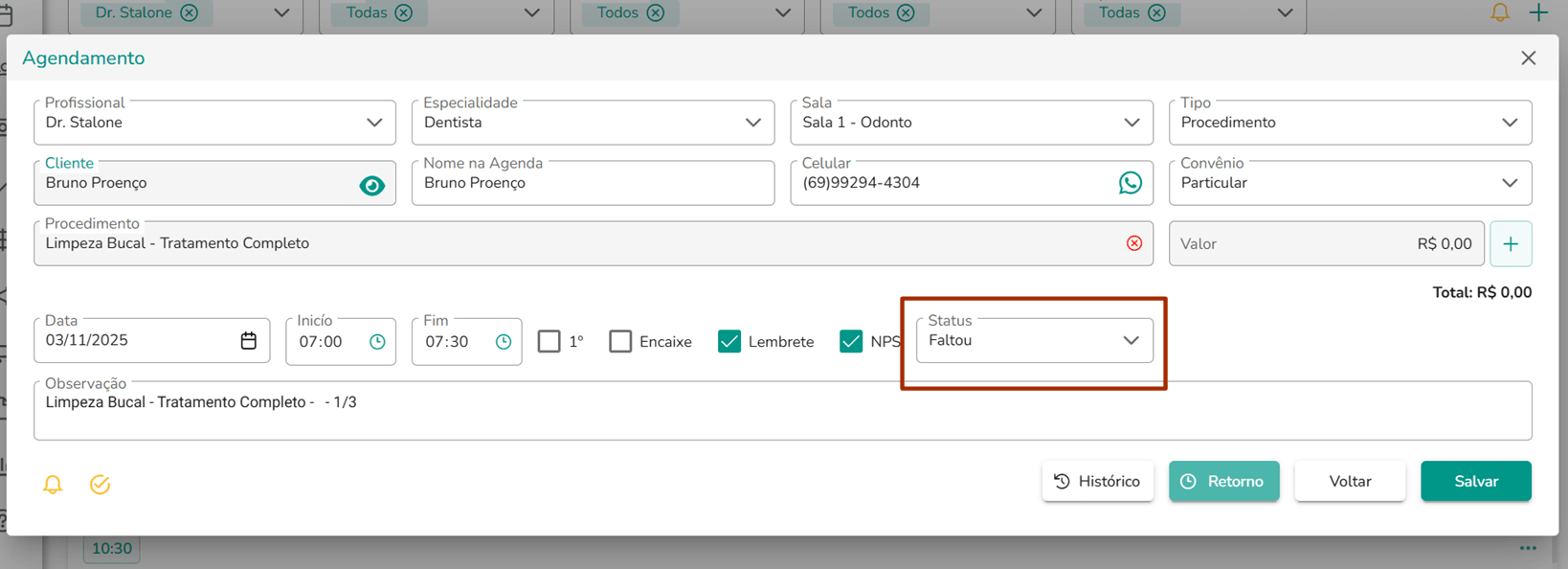The width and height of the screenshot is (1568, 569).
Task: Click the yellow bell icon in dialog footer
Action: point(53,485)
